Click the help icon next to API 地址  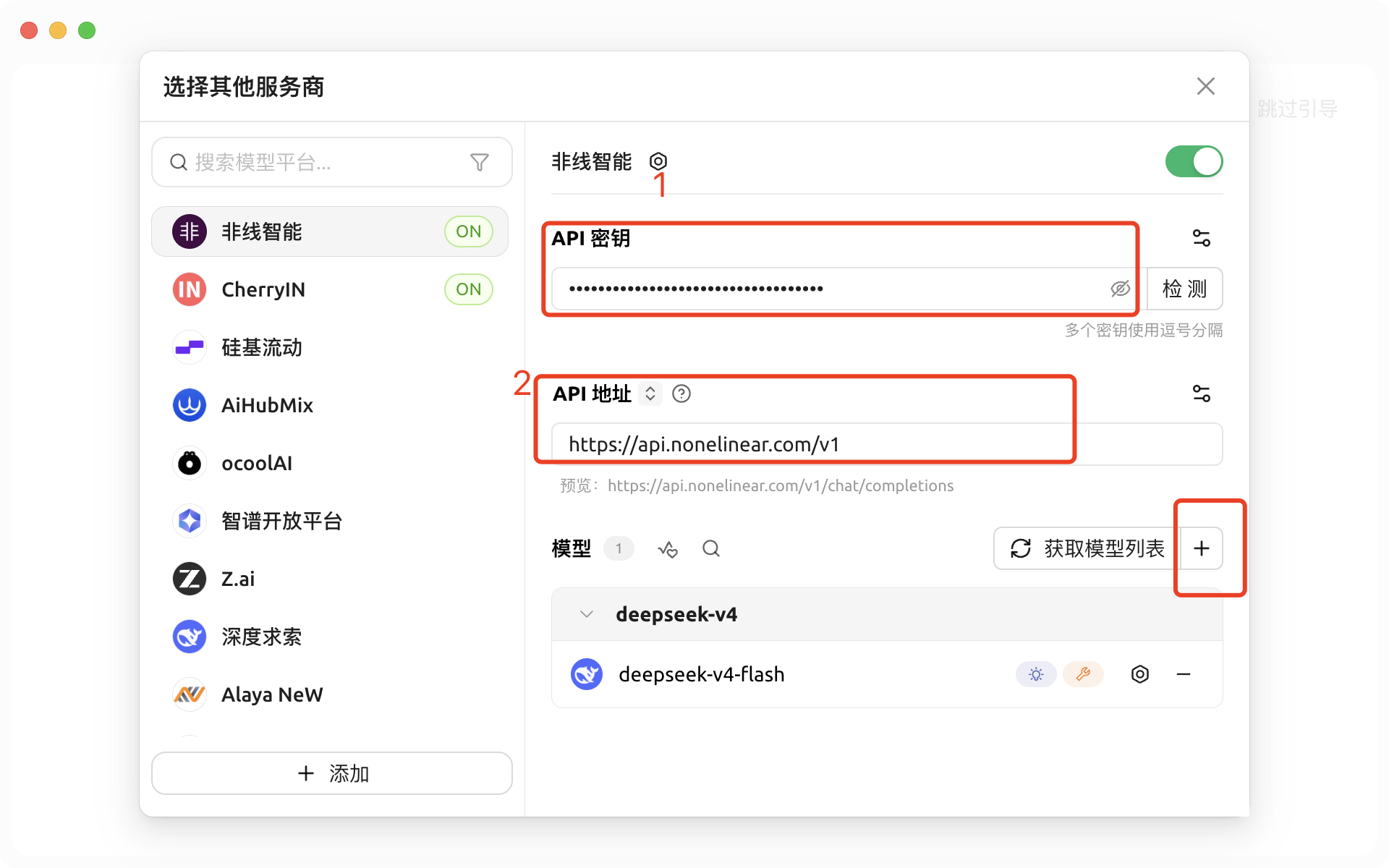[x=681, y=393]
